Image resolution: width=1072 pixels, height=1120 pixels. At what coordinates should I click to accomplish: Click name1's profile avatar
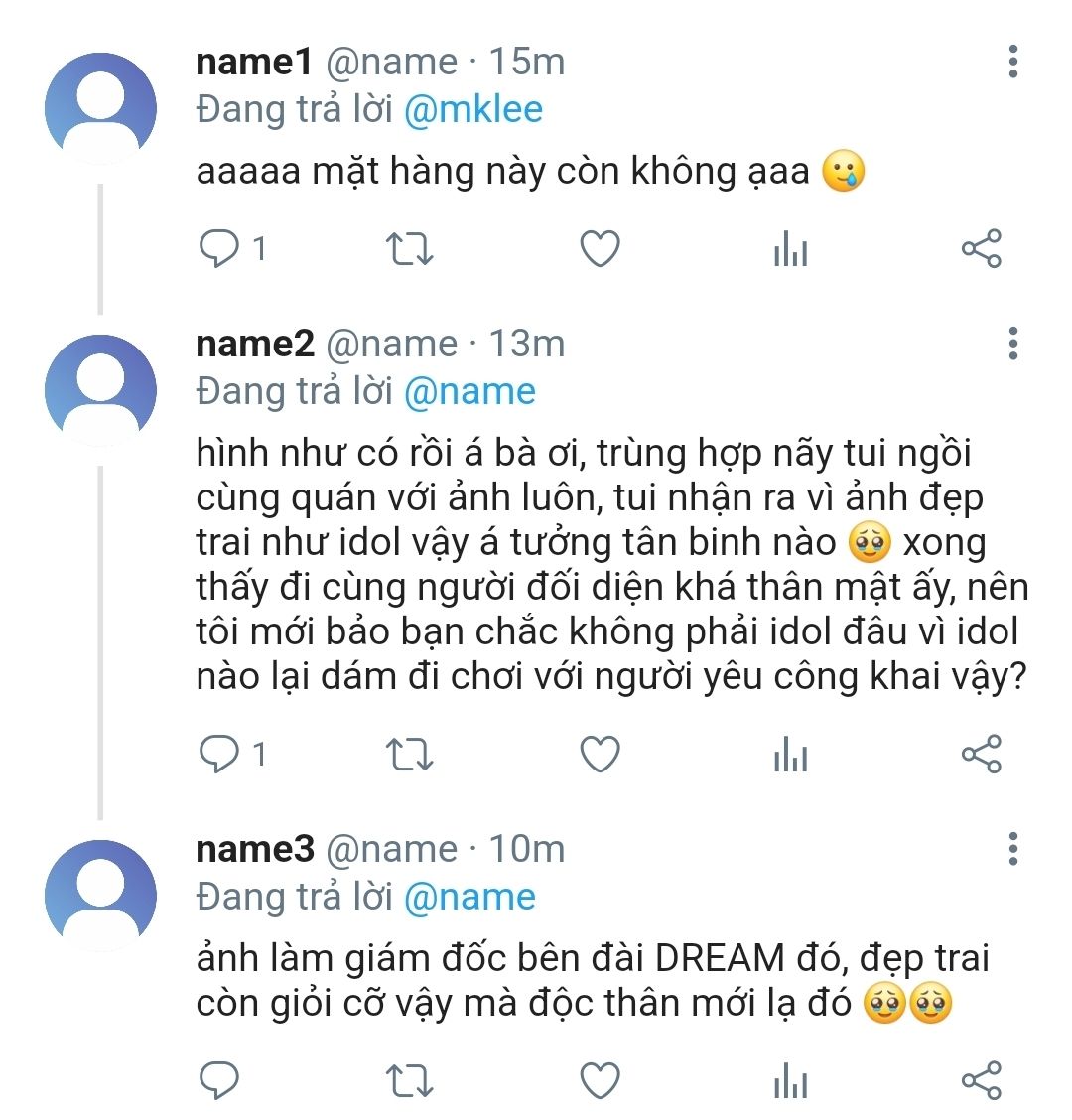click(100, 107)
